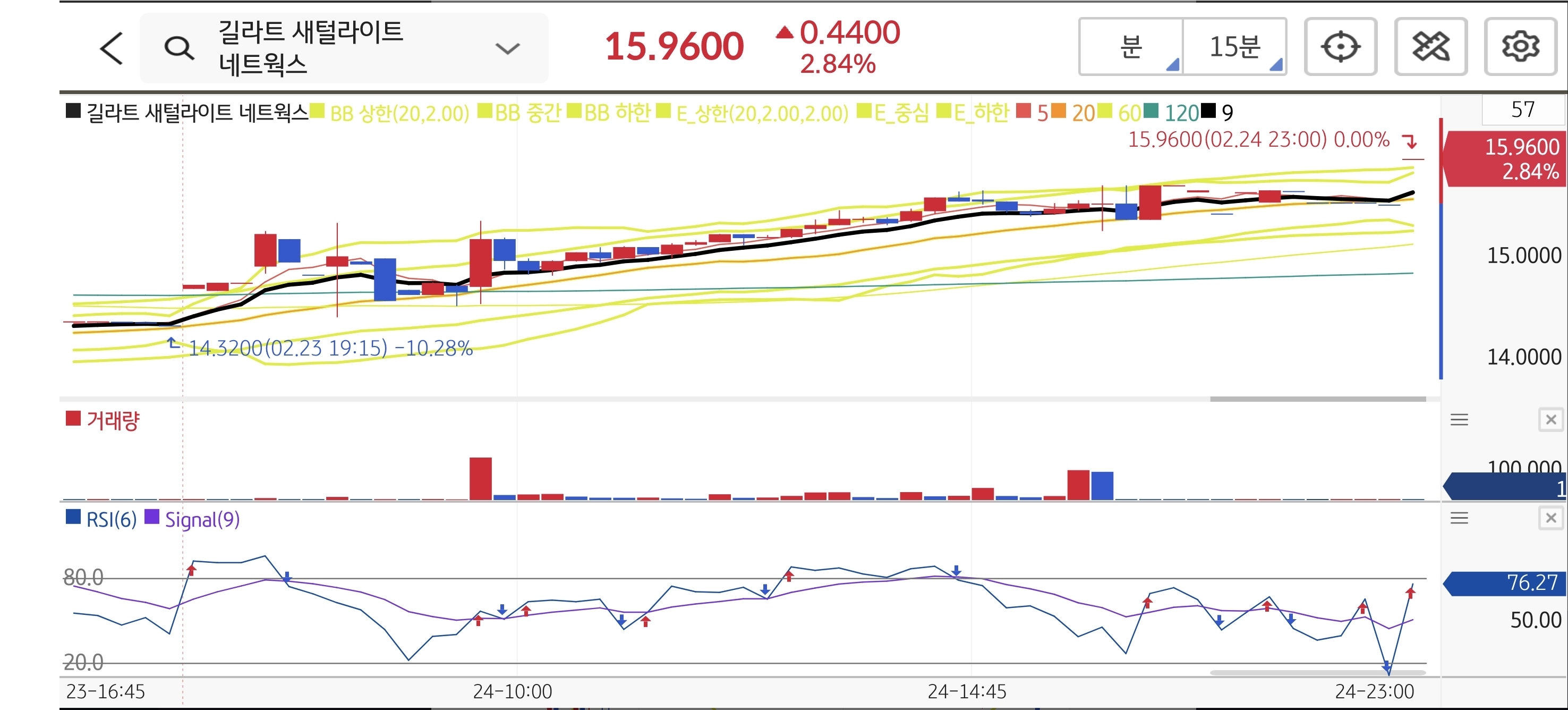
Task: Click the RSI(6) indicator label
Action: (111, 519)
